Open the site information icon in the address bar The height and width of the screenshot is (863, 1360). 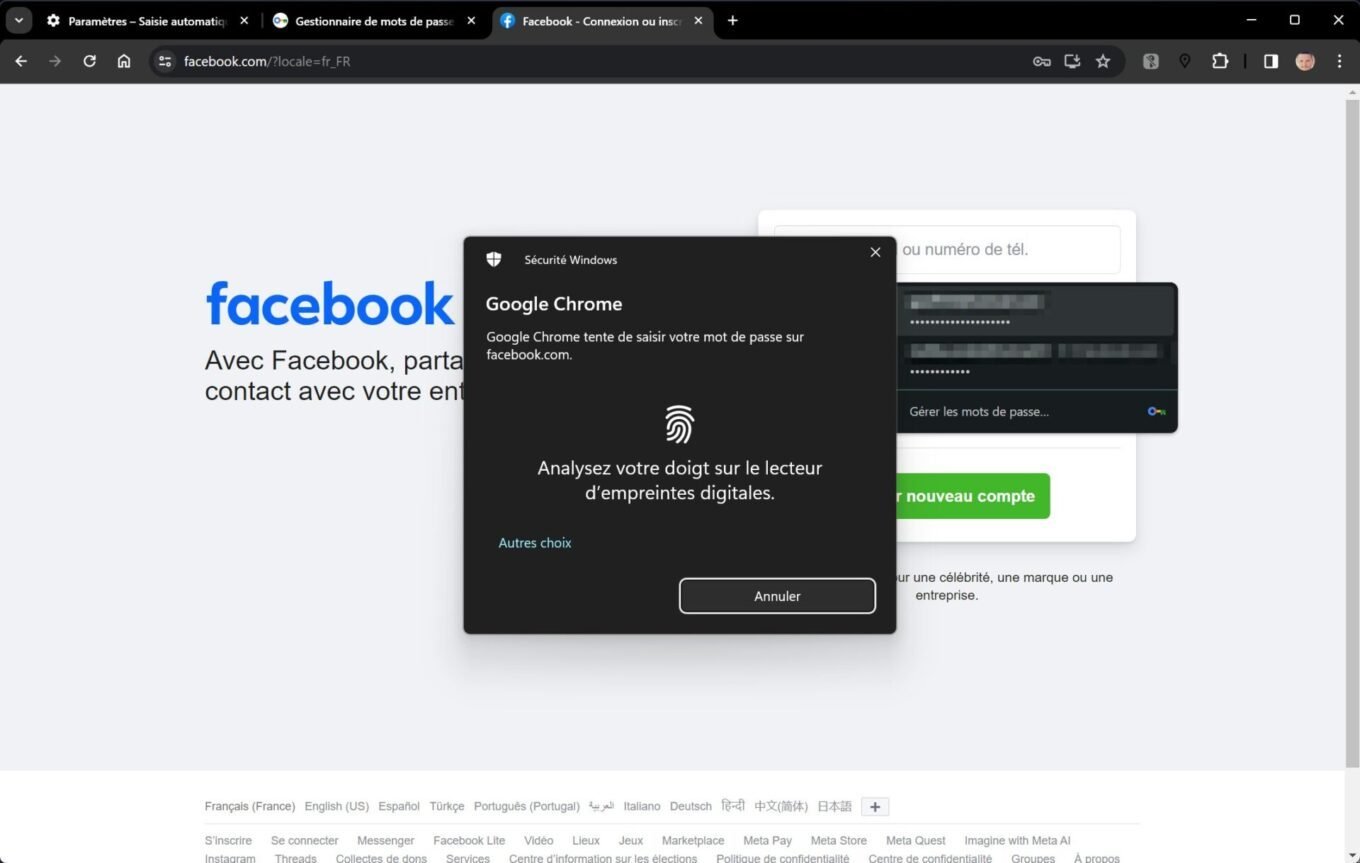(165, 61)
